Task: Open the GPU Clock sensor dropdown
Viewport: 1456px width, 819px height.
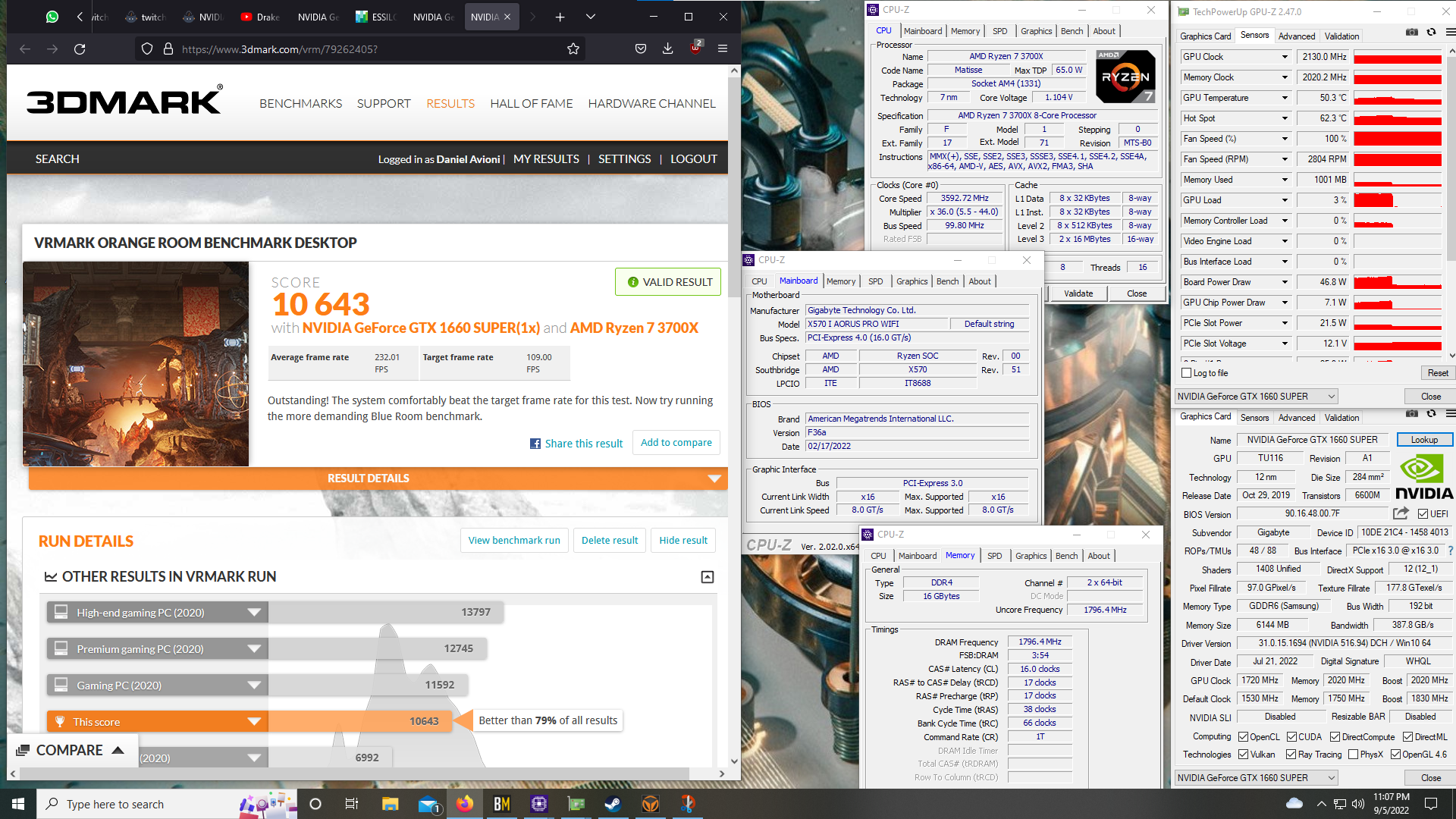Action: click(1285, 57)
